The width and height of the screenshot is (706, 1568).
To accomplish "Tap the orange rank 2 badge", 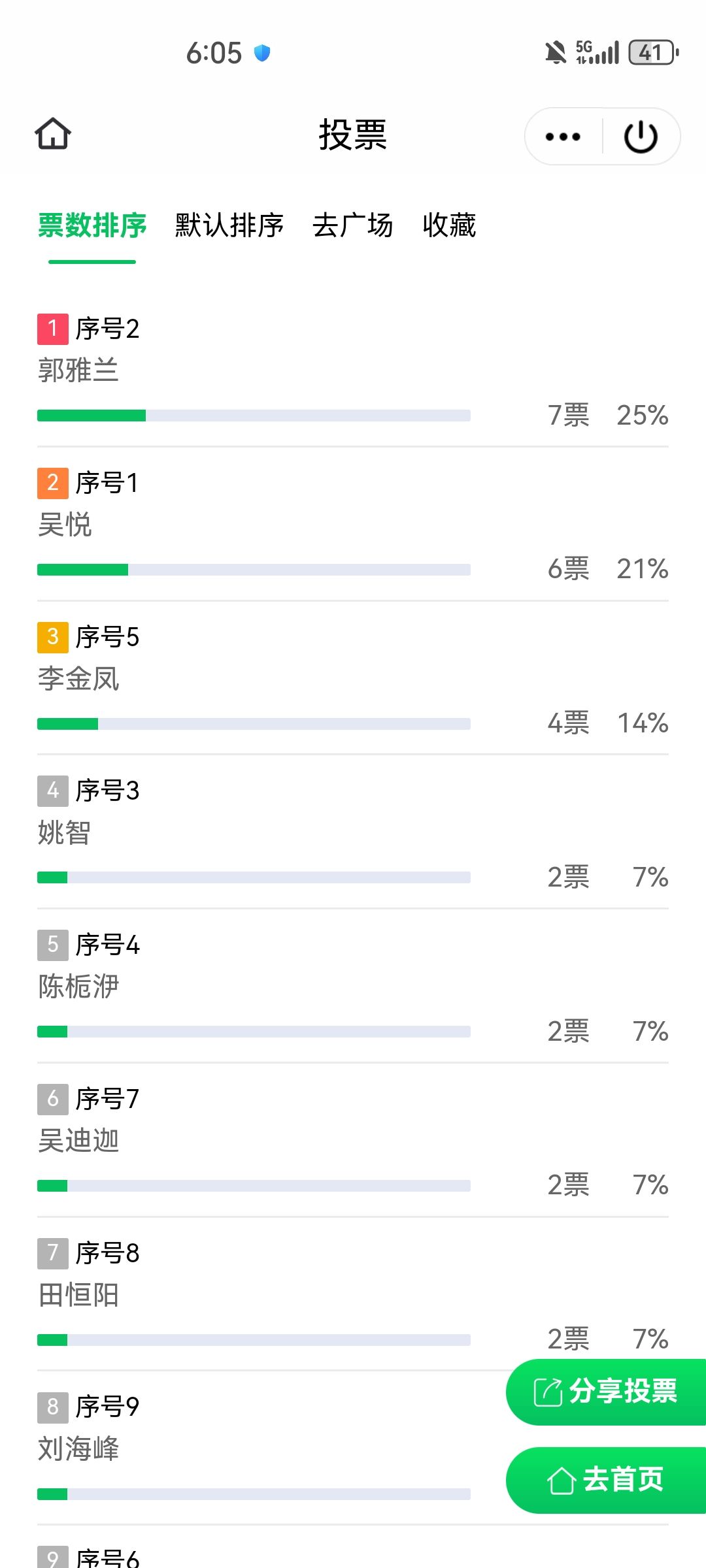I will point(53,483).
